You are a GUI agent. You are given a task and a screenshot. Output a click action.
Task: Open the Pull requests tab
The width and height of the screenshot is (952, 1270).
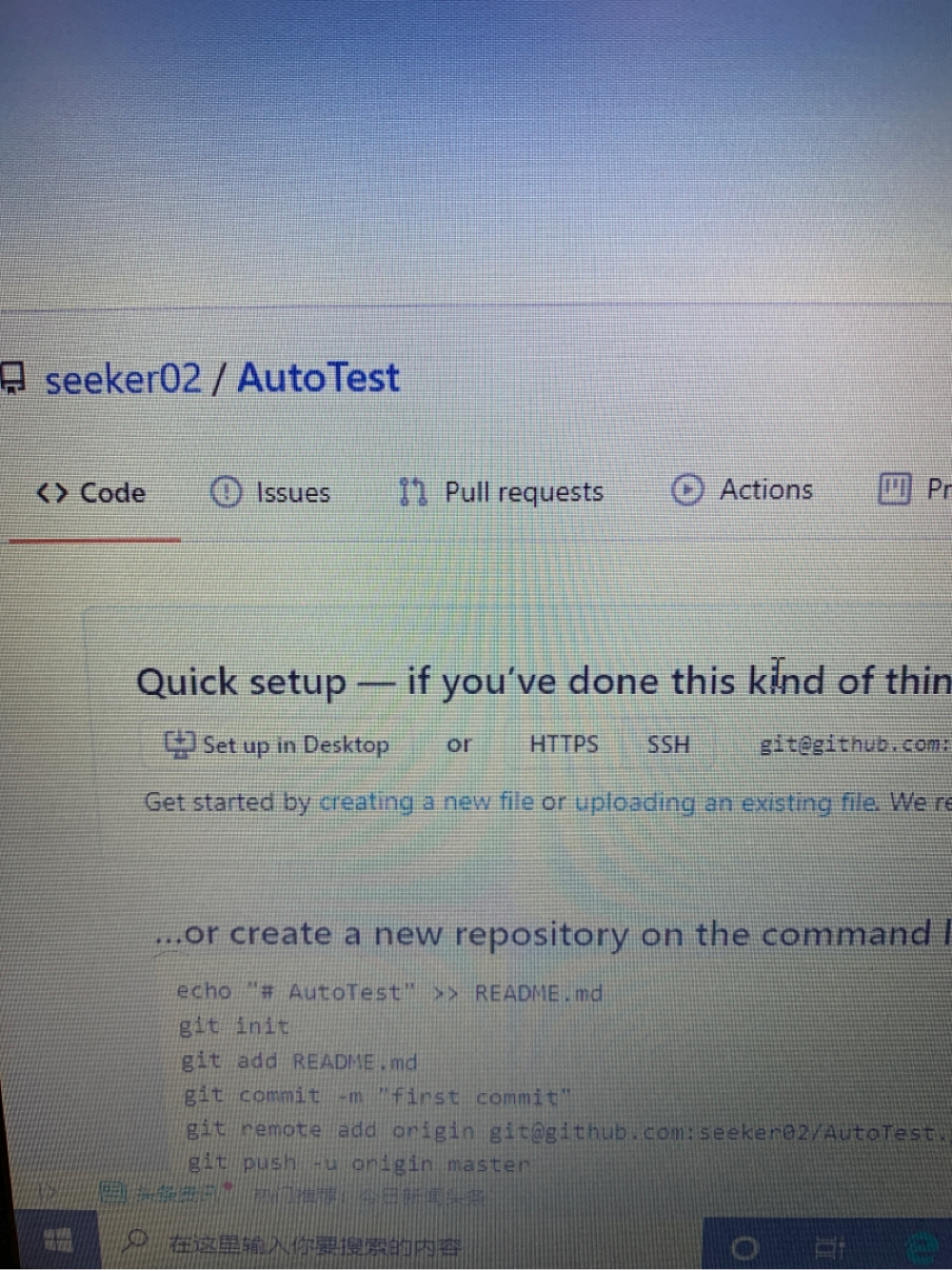(502, 491)
